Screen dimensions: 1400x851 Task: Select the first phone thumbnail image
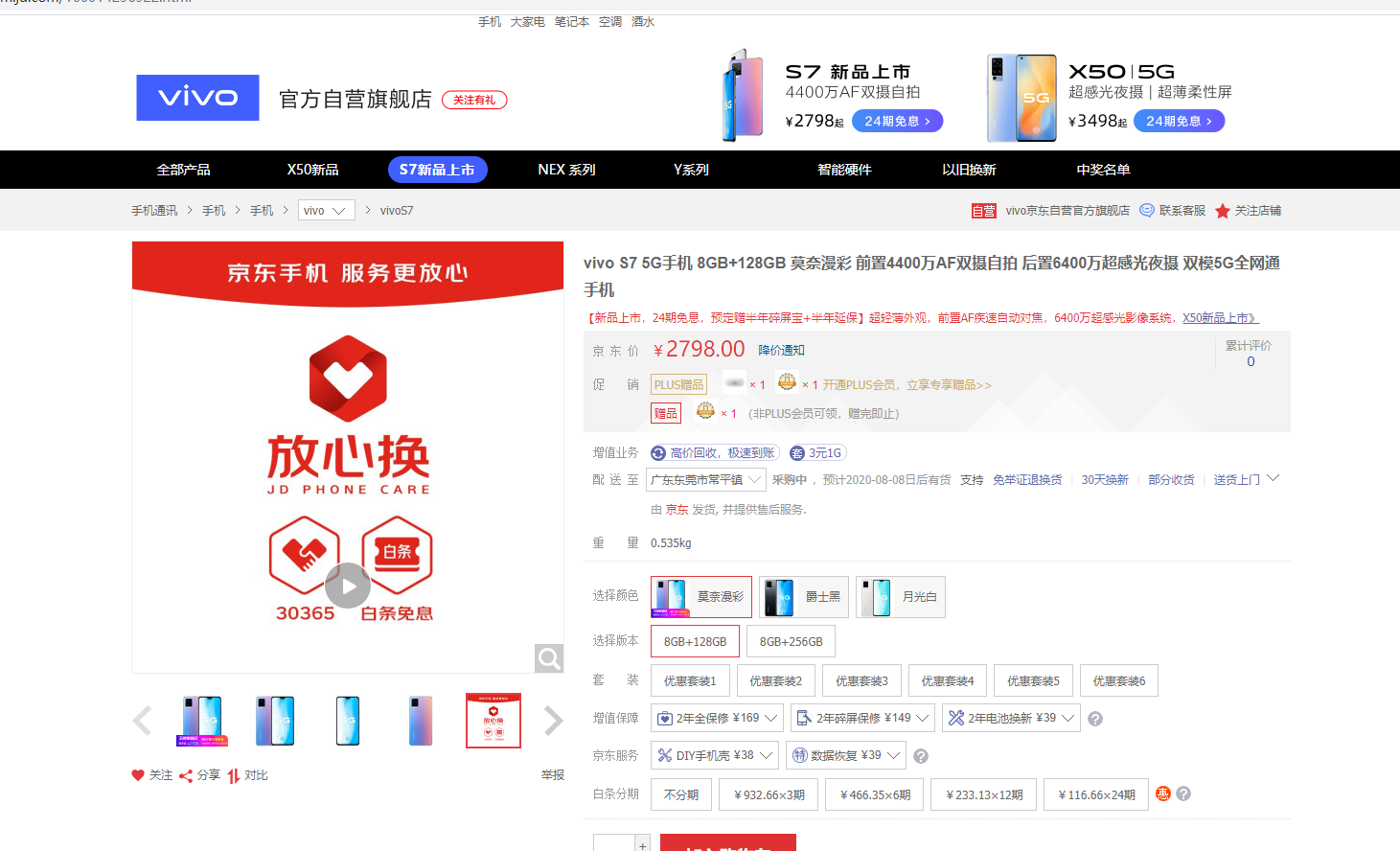pyautogui.click(x=202, y=721)
